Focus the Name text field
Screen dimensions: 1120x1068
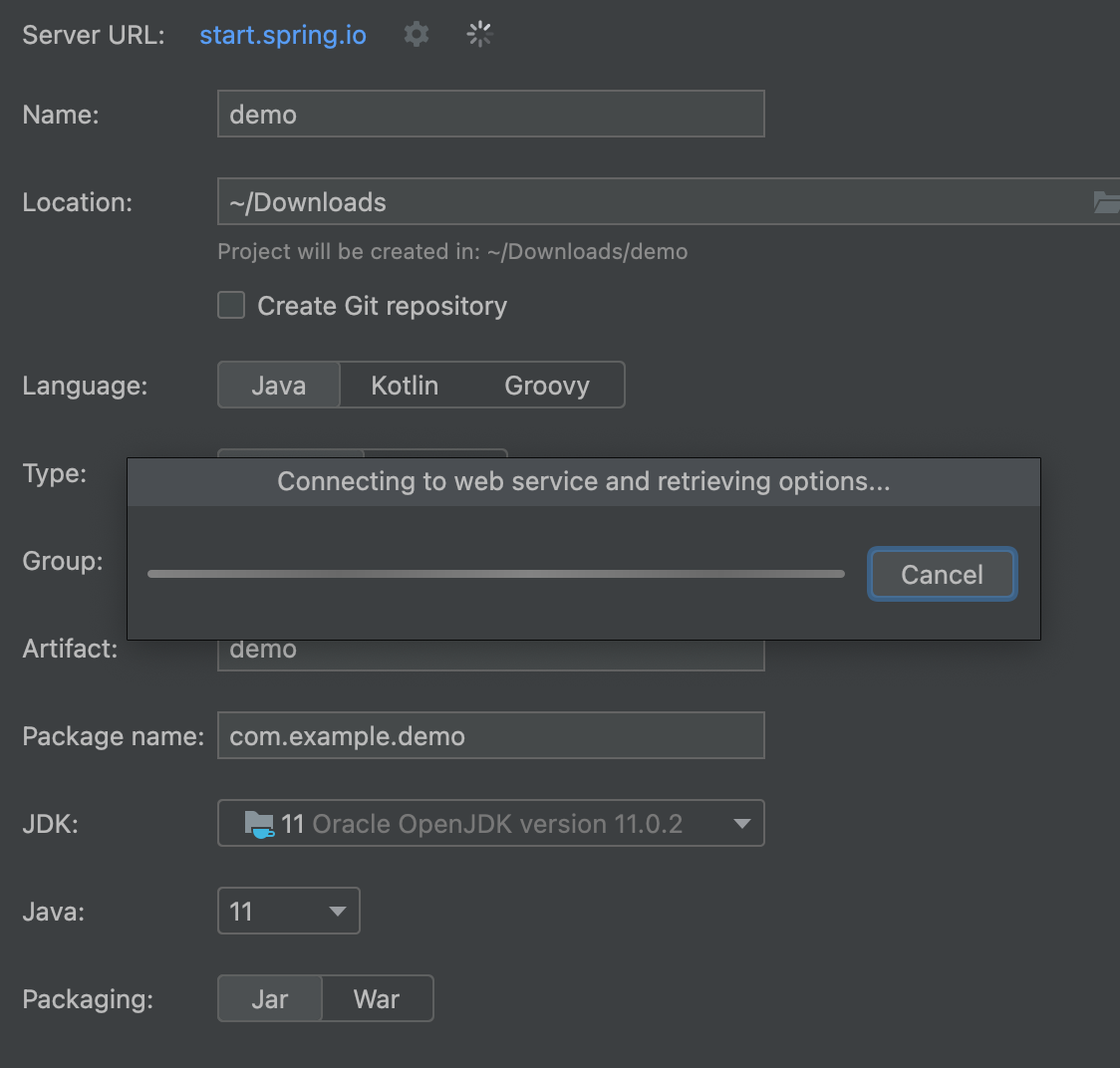[490, 115]
